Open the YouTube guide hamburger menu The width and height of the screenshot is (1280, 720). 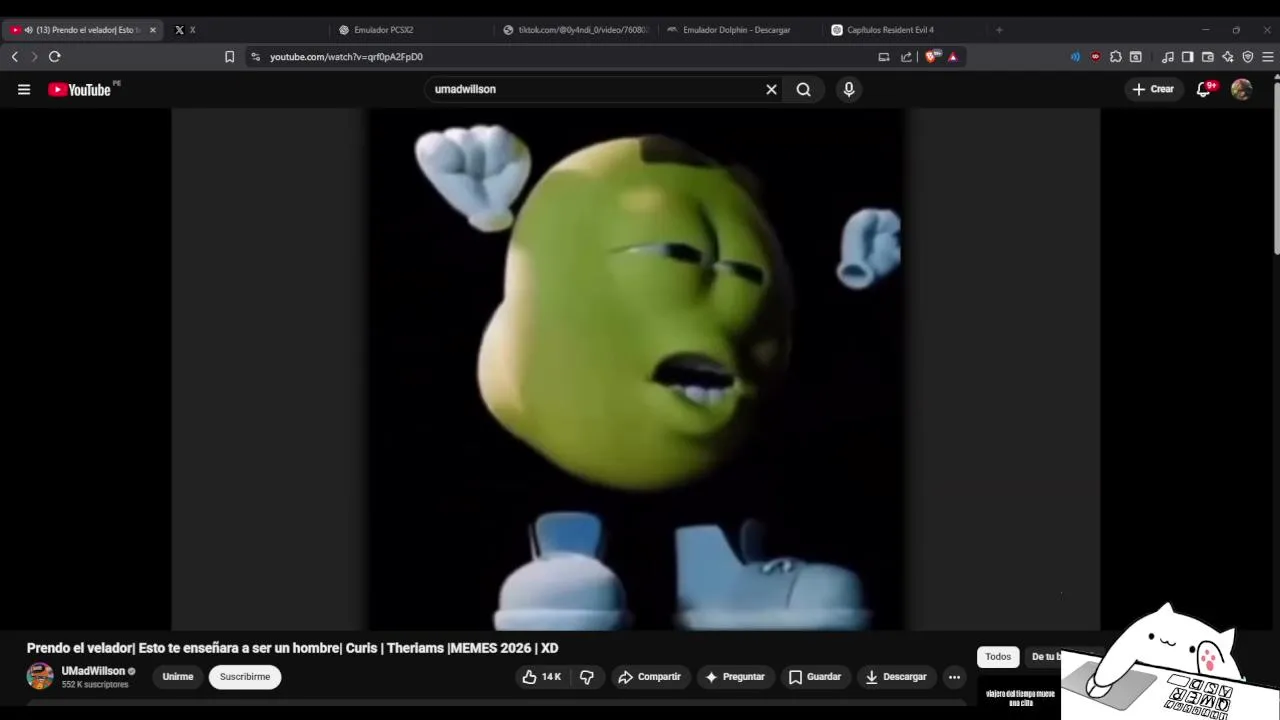click(24, 89)
